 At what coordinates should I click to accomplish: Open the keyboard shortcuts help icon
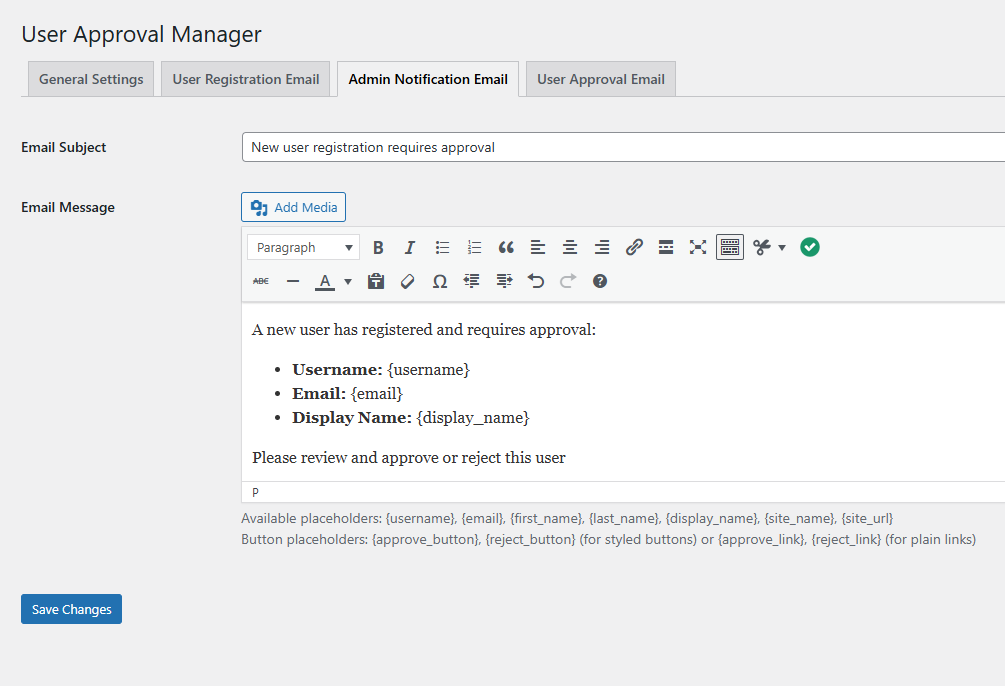click(x=600, y=281)
